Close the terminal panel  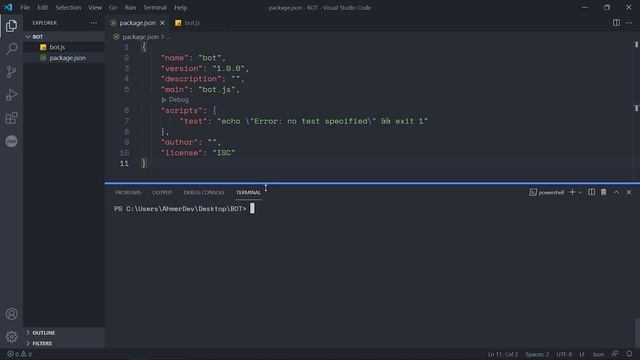tap(629, 192)
